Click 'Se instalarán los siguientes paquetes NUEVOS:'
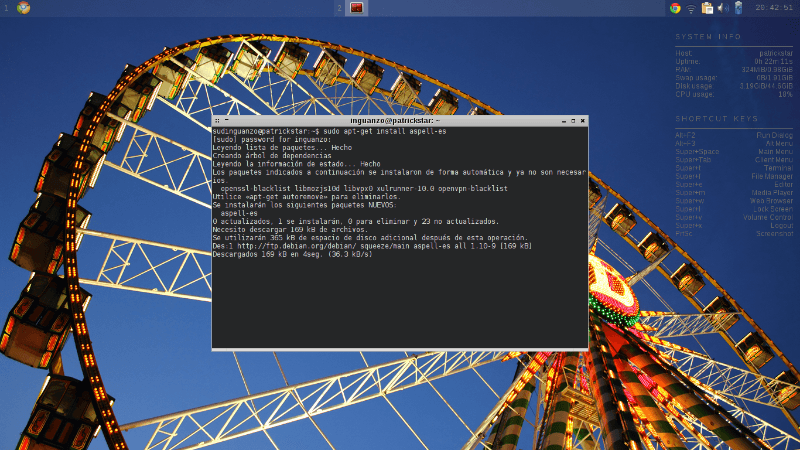Image resolution: width=800 pixels, height=450 pixels. coord(305,205)
